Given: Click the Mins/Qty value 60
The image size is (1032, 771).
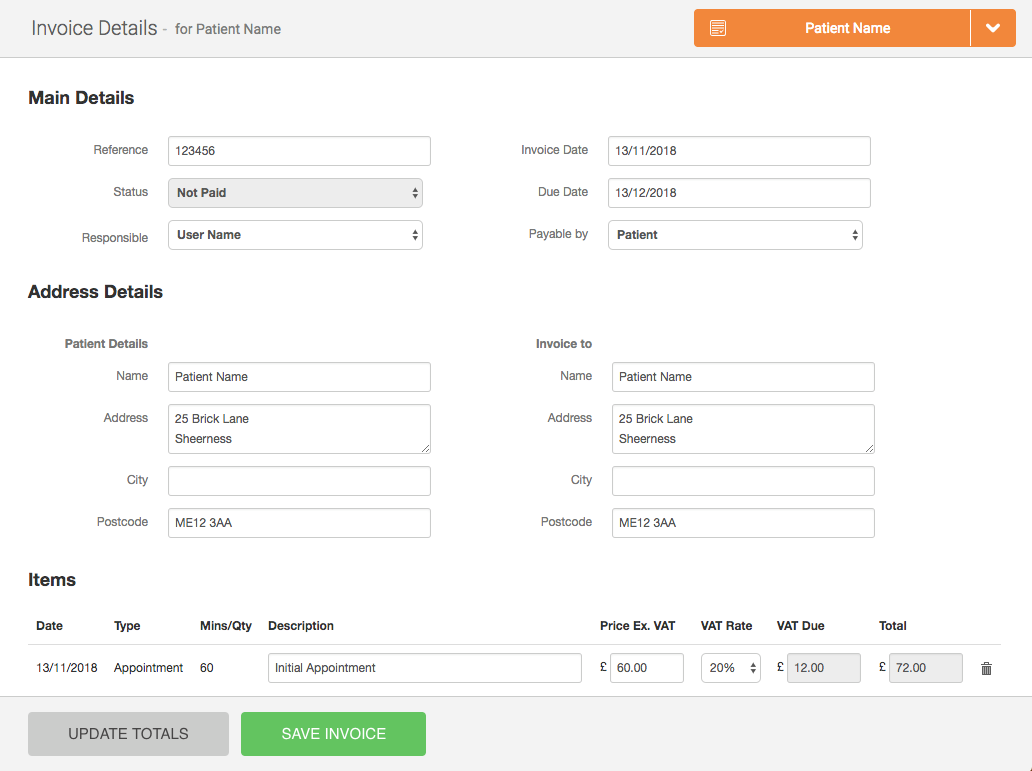Looking at the screenshot, I should click(207, 668).
